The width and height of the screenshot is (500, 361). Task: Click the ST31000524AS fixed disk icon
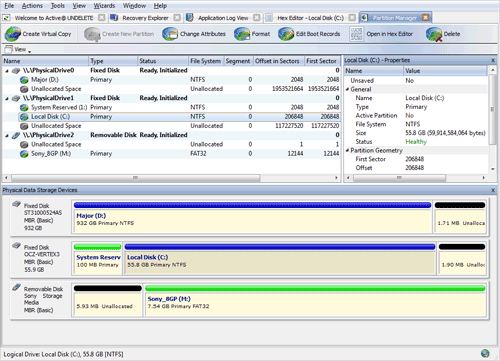[x=17, y=204]
